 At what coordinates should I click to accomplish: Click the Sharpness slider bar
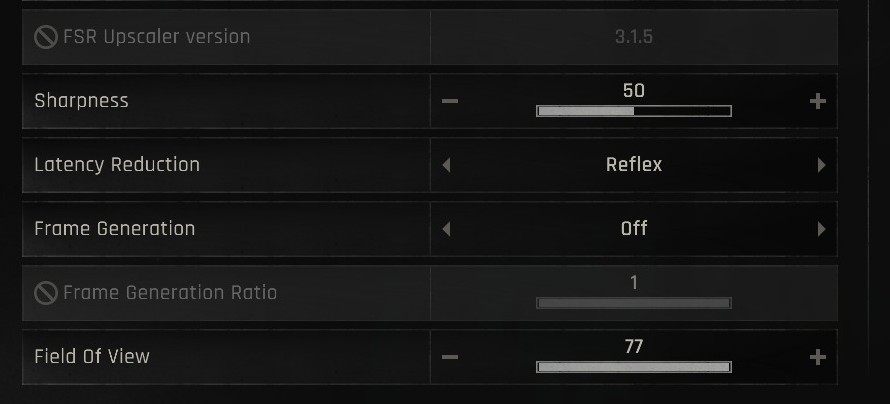[x=634, y=111]
